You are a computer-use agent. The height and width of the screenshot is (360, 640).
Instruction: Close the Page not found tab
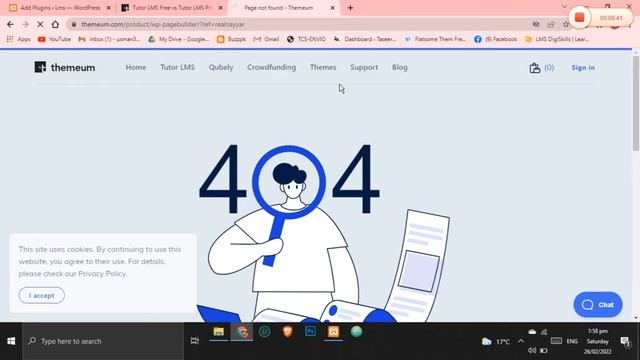click(332, 8)
